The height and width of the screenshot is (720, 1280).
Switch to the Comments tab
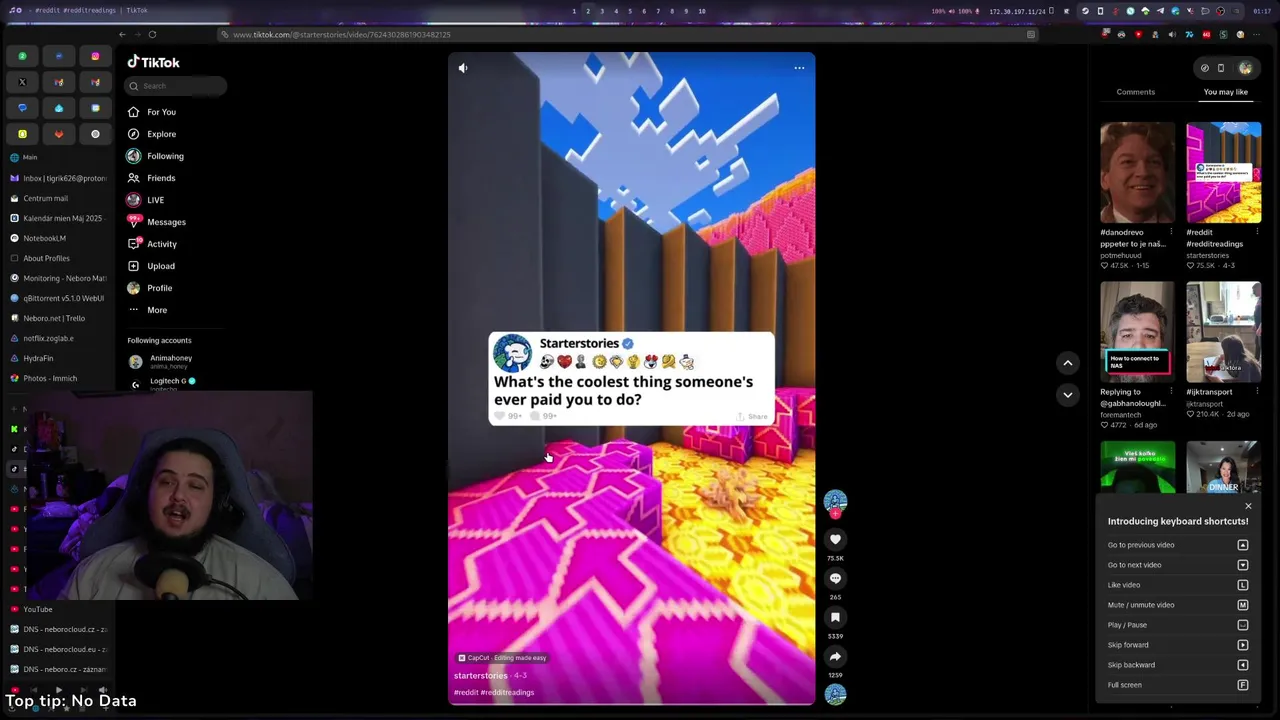[x=1135, y=92]
